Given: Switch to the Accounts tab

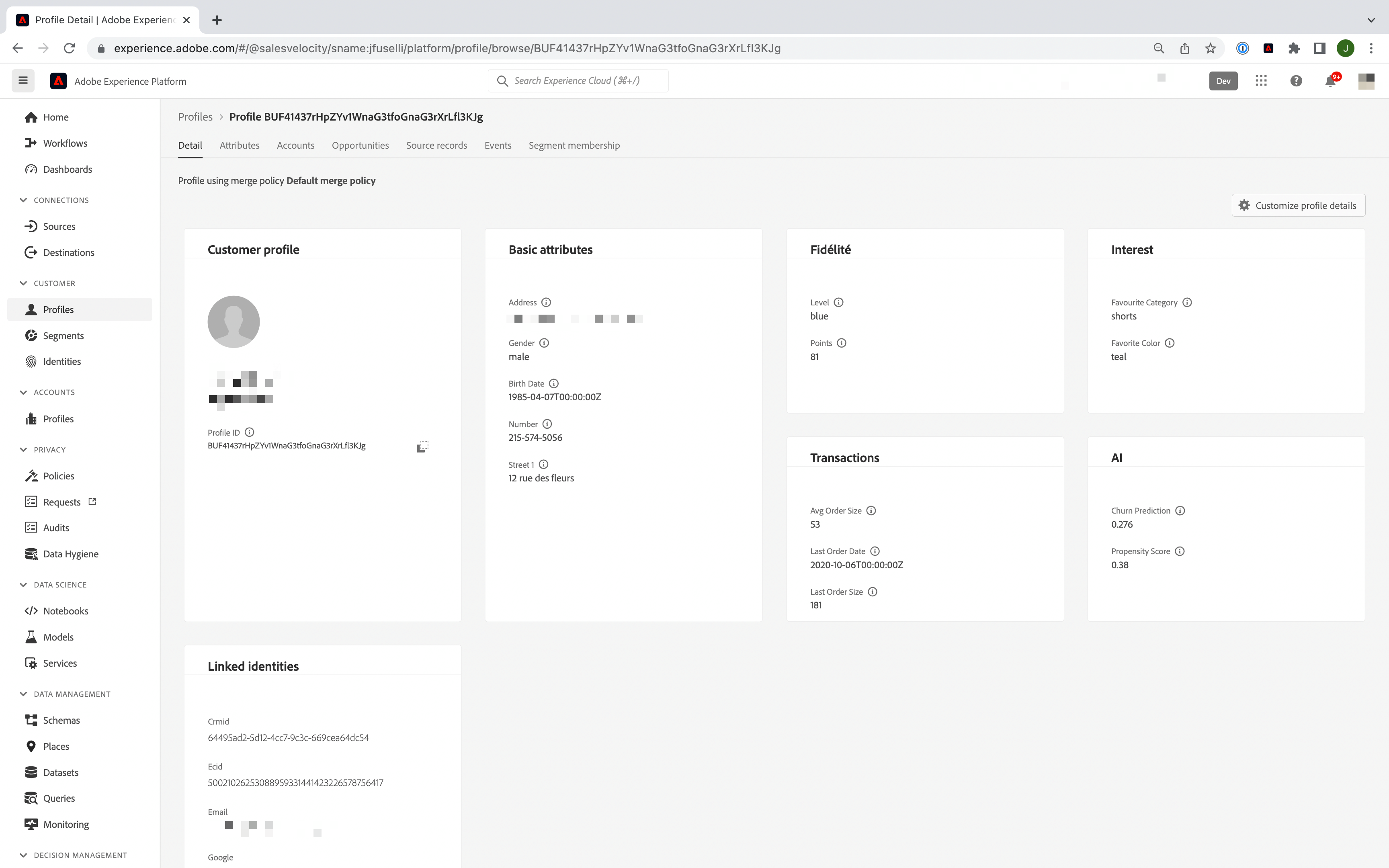Looking at the screenshot, I should (x=295, y=145).
